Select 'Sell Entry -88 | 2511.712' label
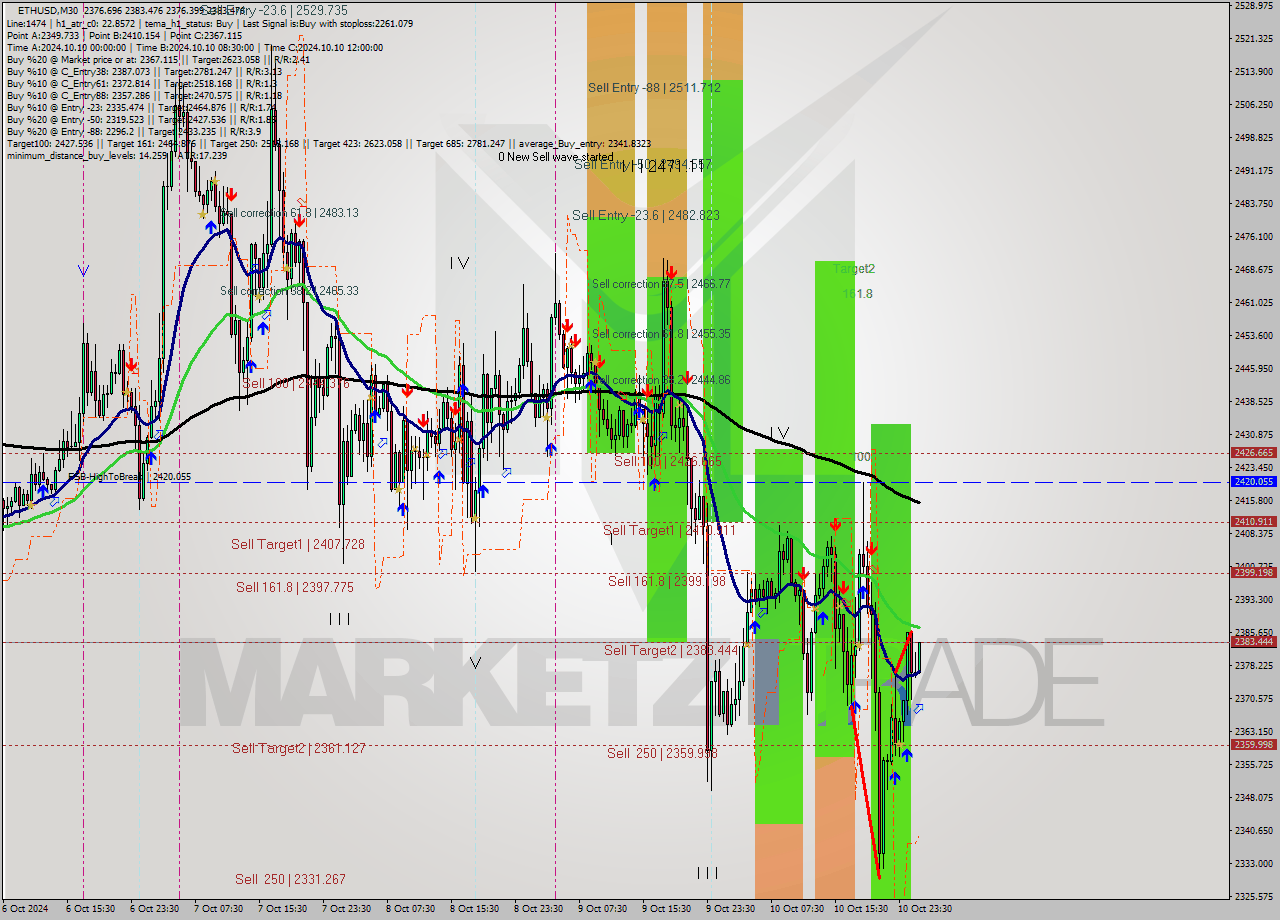The width and height of the screenshot is (1280, 920). (x=654, y=87)
